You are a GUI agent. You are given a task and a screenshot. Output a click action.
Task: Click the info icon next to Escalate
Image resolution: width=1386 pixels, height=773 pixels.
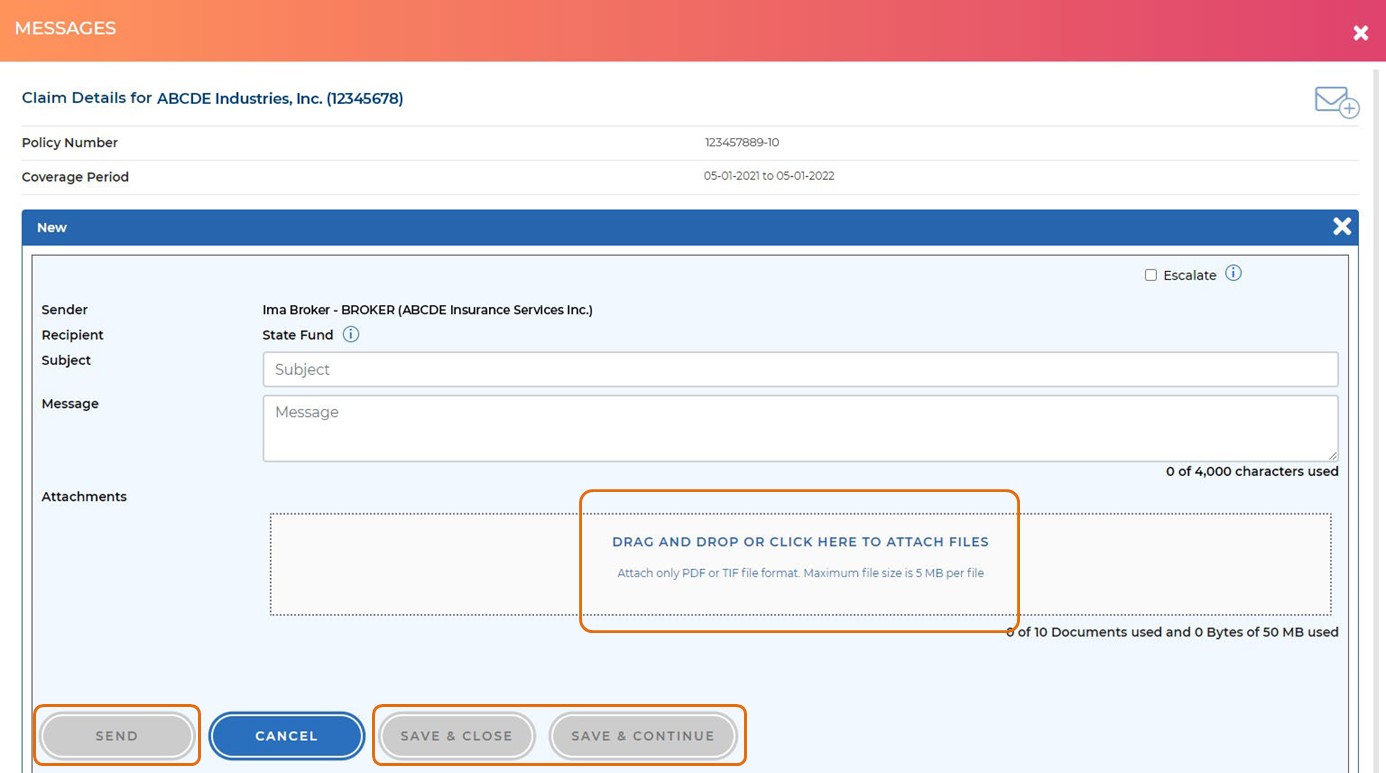[x=1233, y=273]
